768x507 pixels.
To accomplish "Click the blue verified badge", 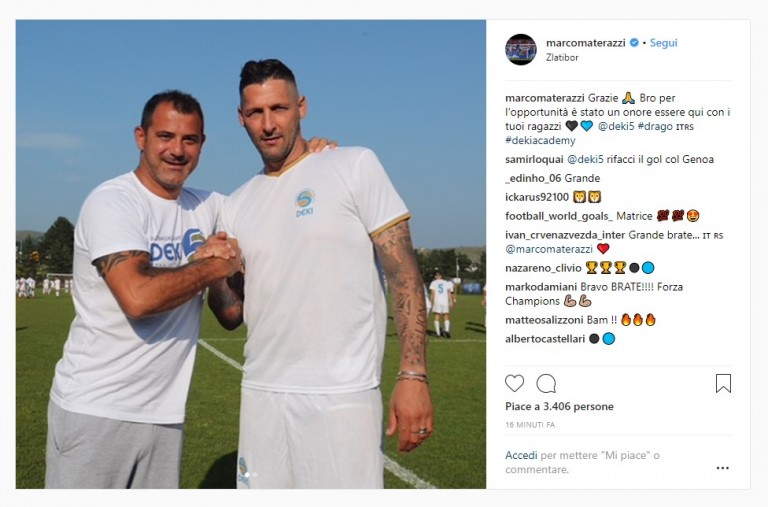I will coord(634,43).
